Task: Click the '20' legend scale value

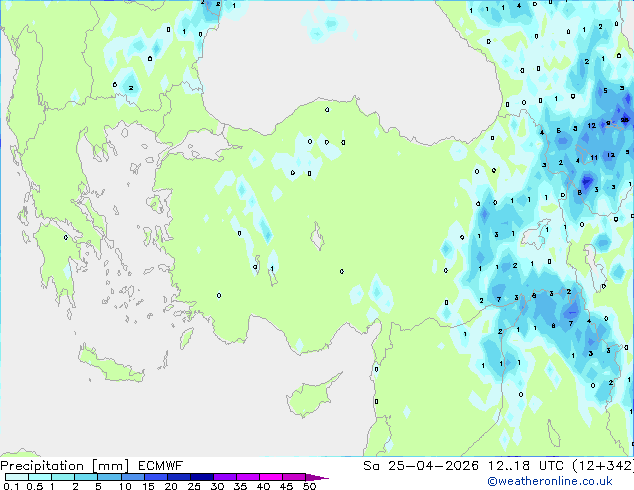Action: click(x=171, y=486)
